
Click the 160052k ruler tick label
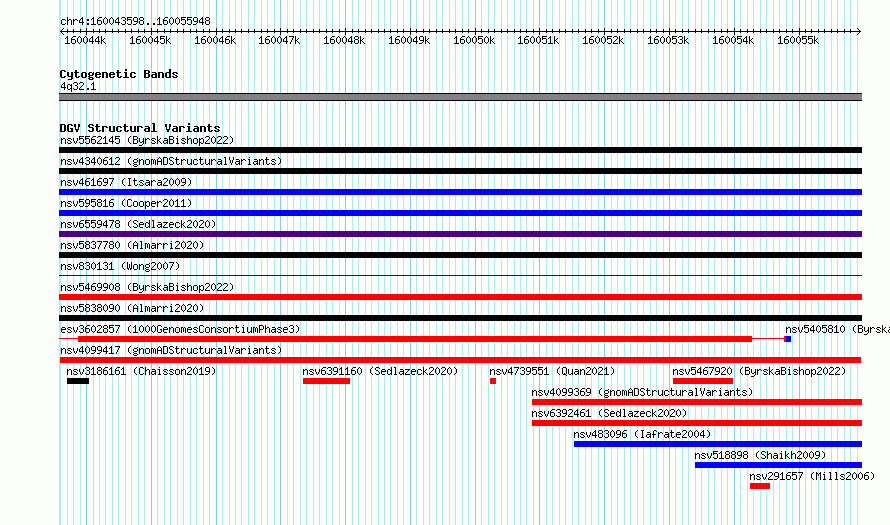[x=603, y=40]
